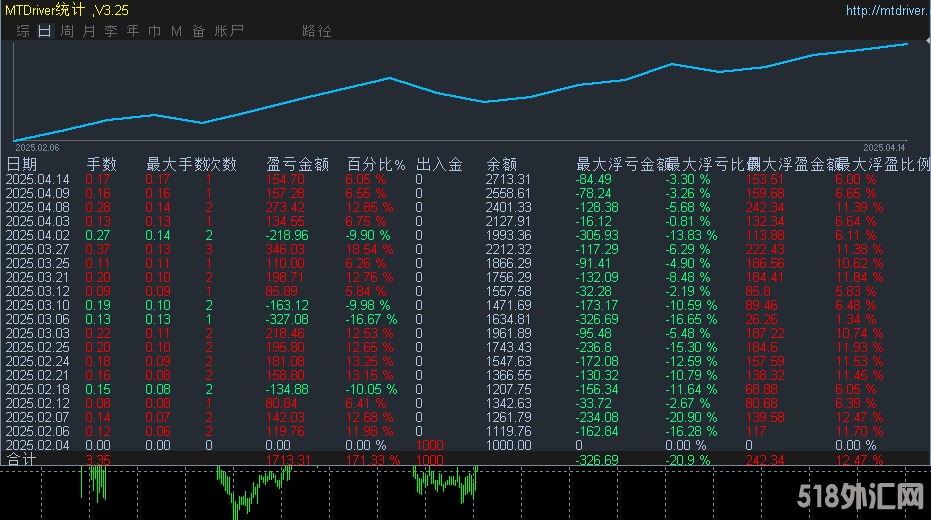Click the -327.08 loss value

click(x=287, y=319)
